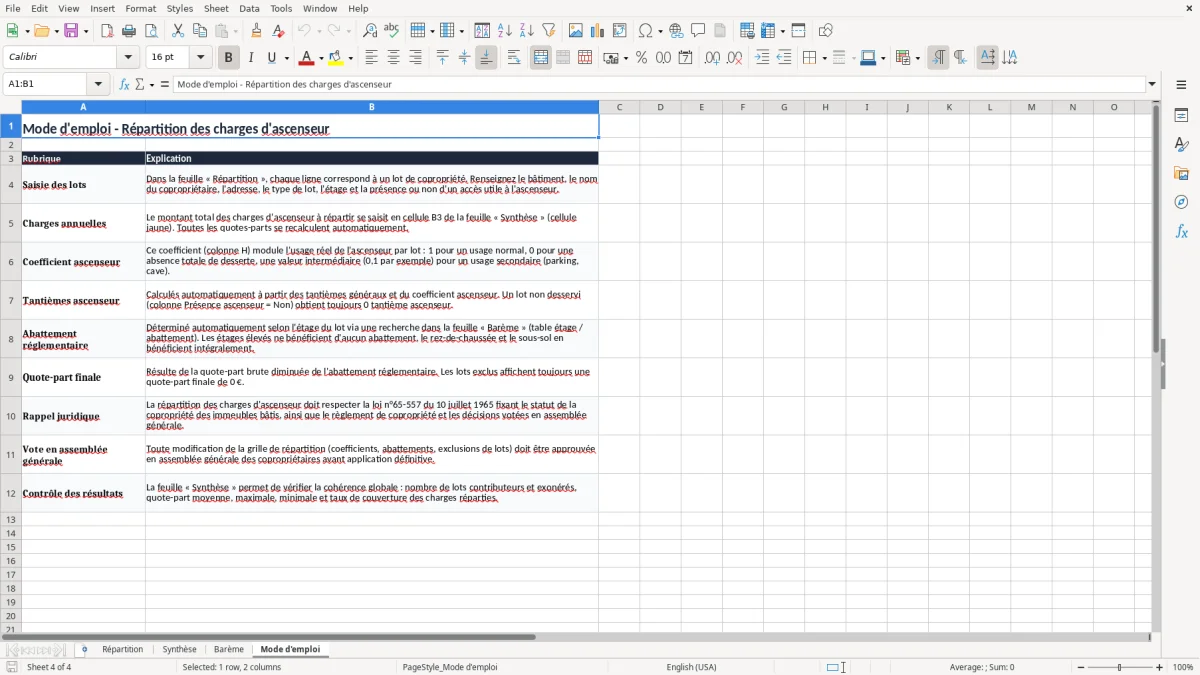Insert a comment via speech-bubble icon
The image size is (1200, 675).
point(698,31)
